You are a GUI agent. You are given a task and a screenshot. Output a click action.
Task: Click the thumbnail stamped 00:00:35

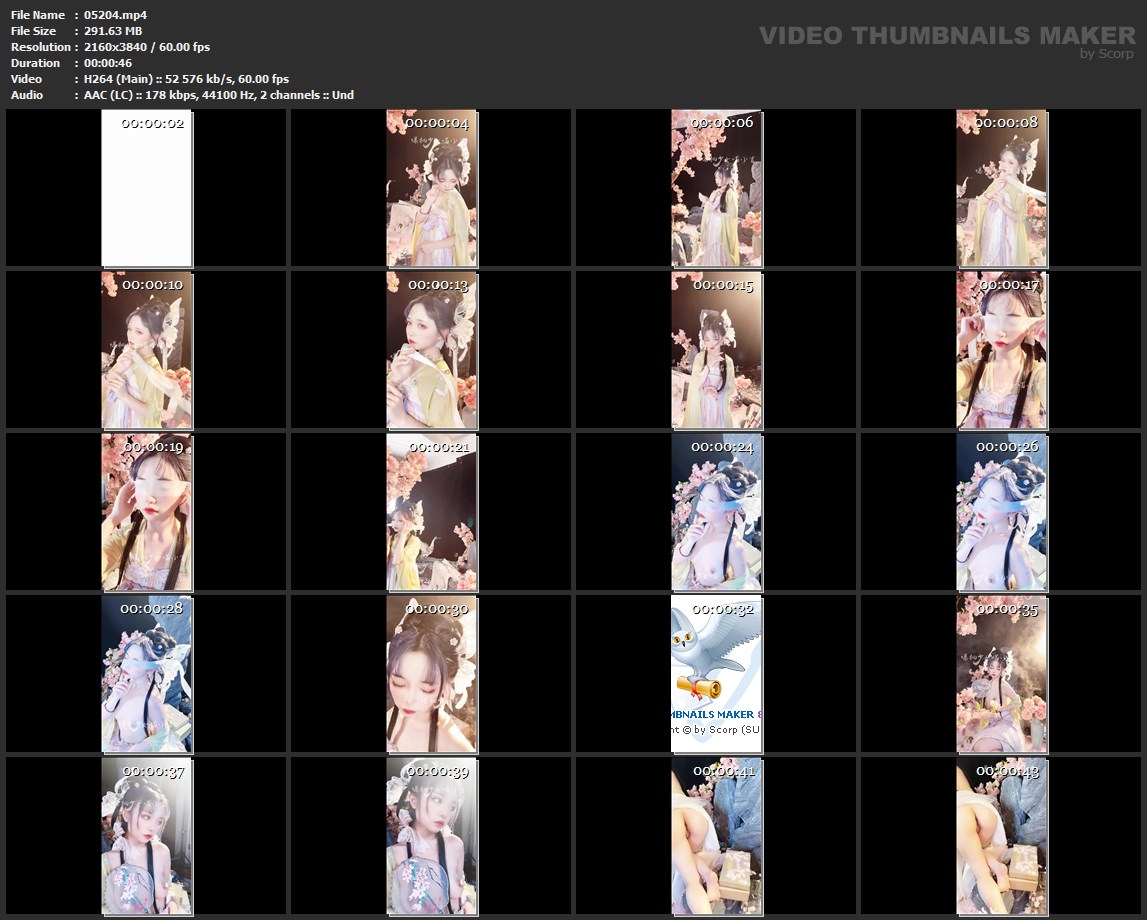[x=1001, y=674]
